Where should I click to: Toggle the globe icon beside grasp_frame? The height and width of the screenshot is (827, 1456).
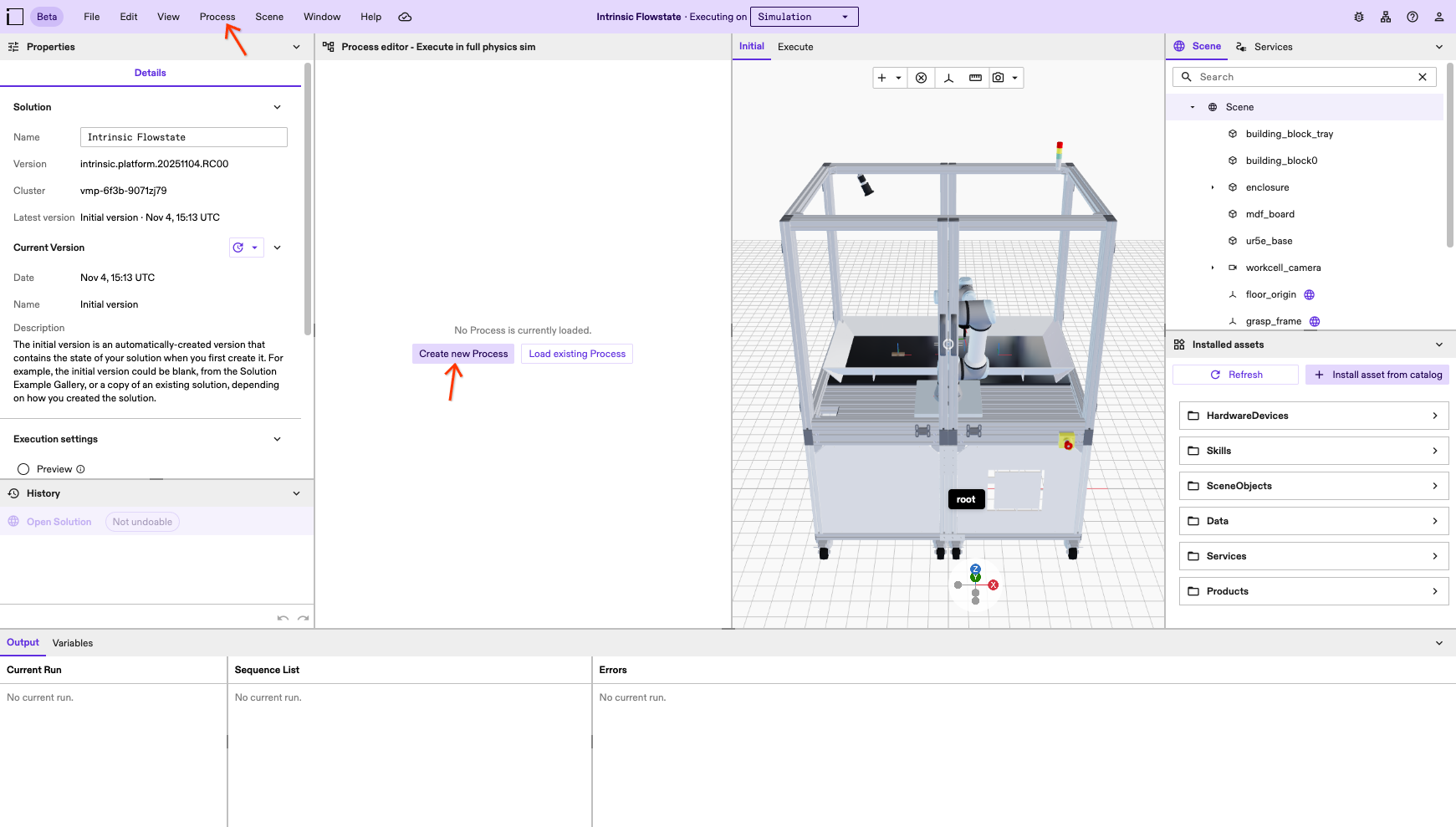1314,321
